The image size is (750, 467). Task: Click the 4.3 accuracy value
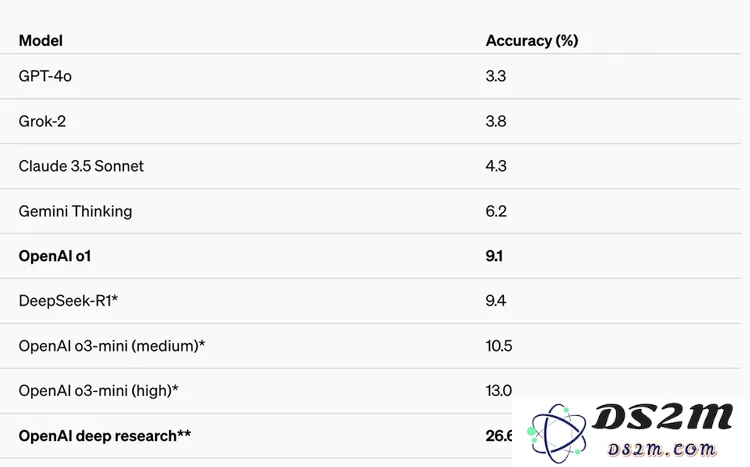496,166
